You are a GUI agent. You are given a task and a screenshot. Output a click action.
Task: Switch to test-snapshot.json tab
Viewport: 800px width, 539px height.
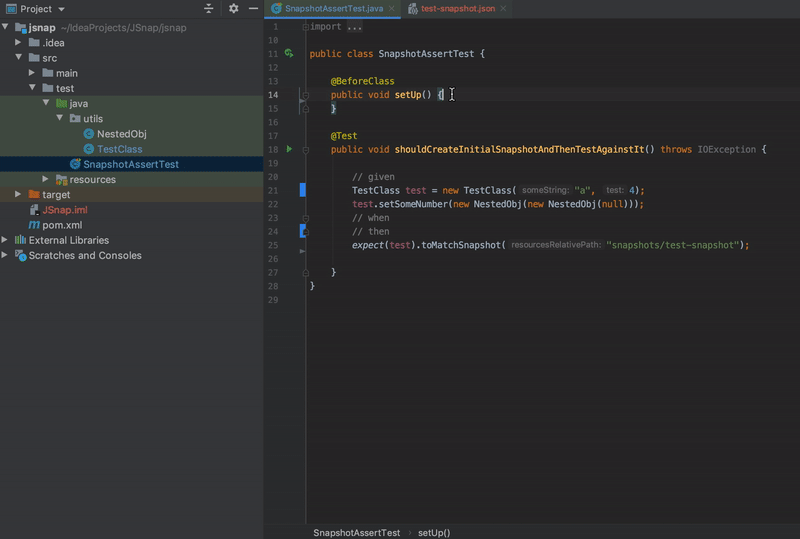458,9
